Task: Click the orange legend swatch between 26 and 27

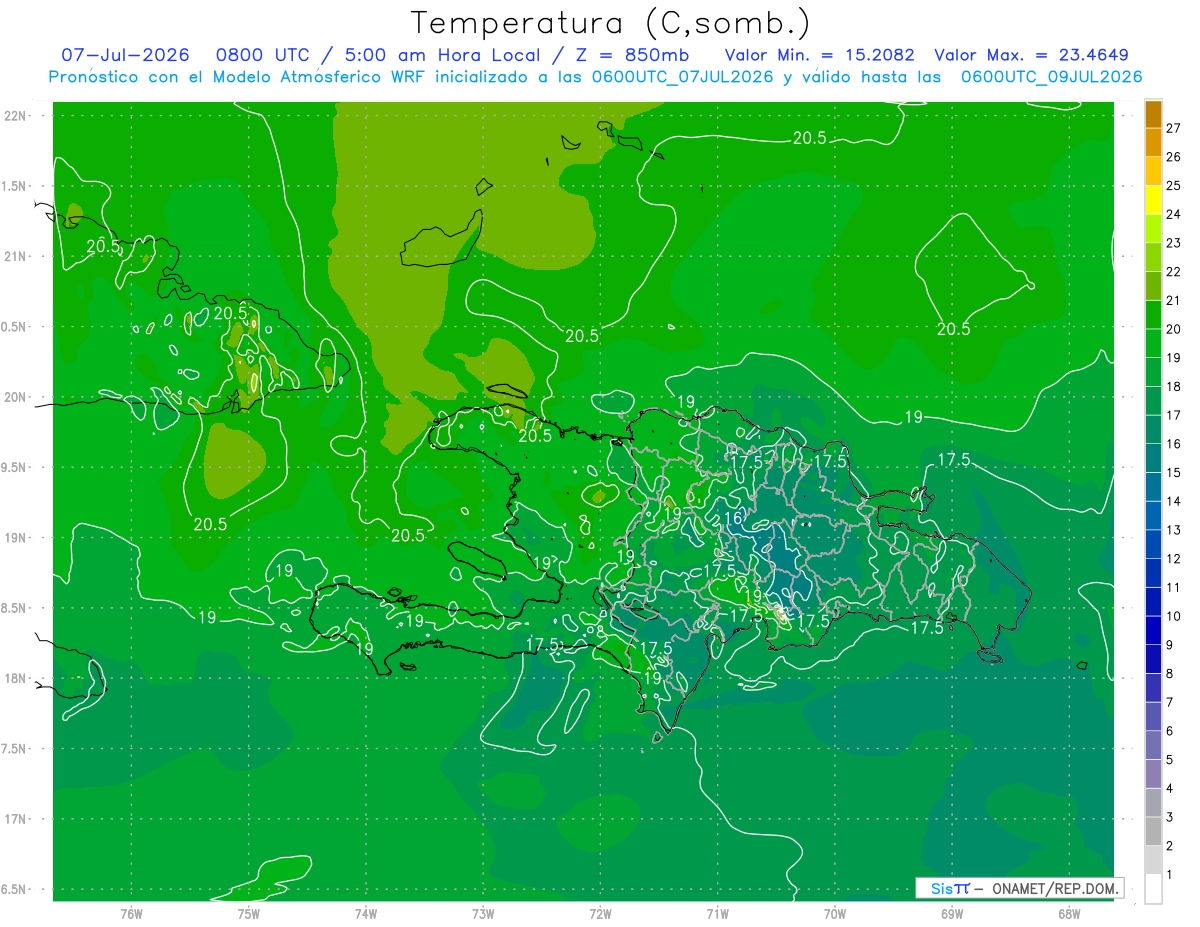Action: [x=1153, y=143]
